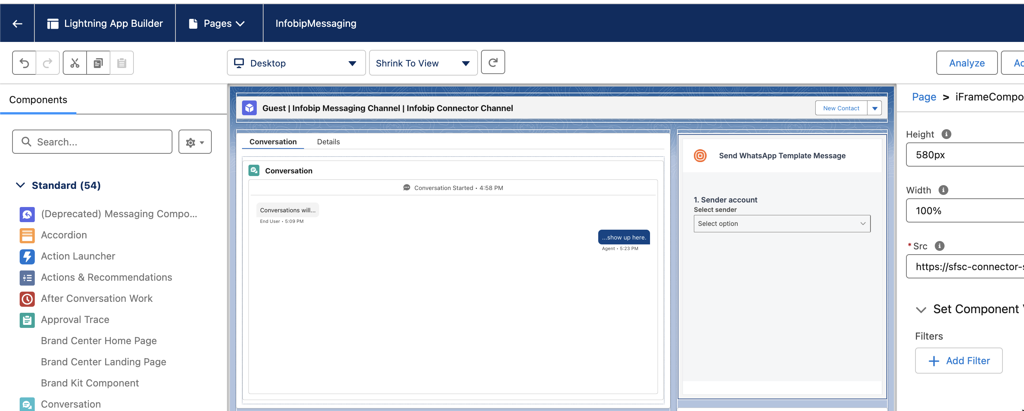This screenshot has height=411, width=1024.
Task: Select Brand Kit Component entry
Action: pyautogui.click(x=90, y=383)
